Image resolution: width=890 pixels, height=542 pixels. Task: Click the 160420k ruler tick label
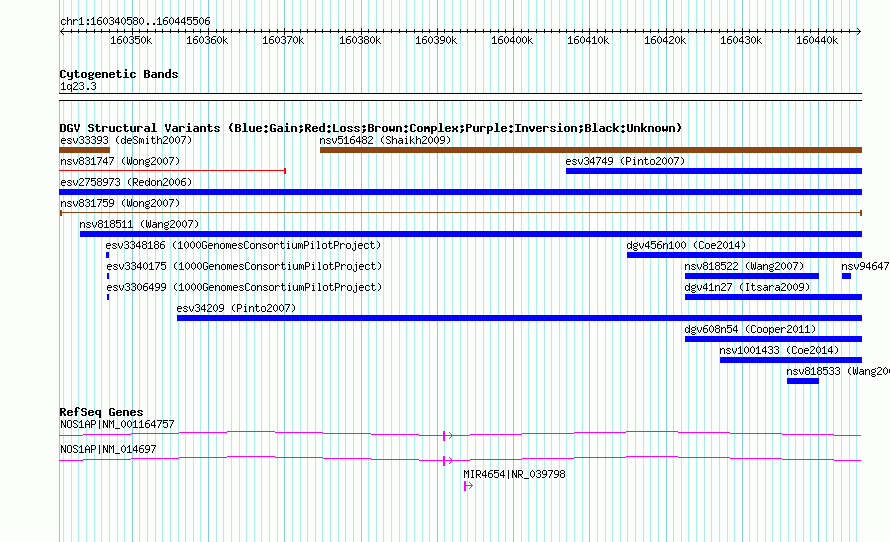(x=665, y=41)
